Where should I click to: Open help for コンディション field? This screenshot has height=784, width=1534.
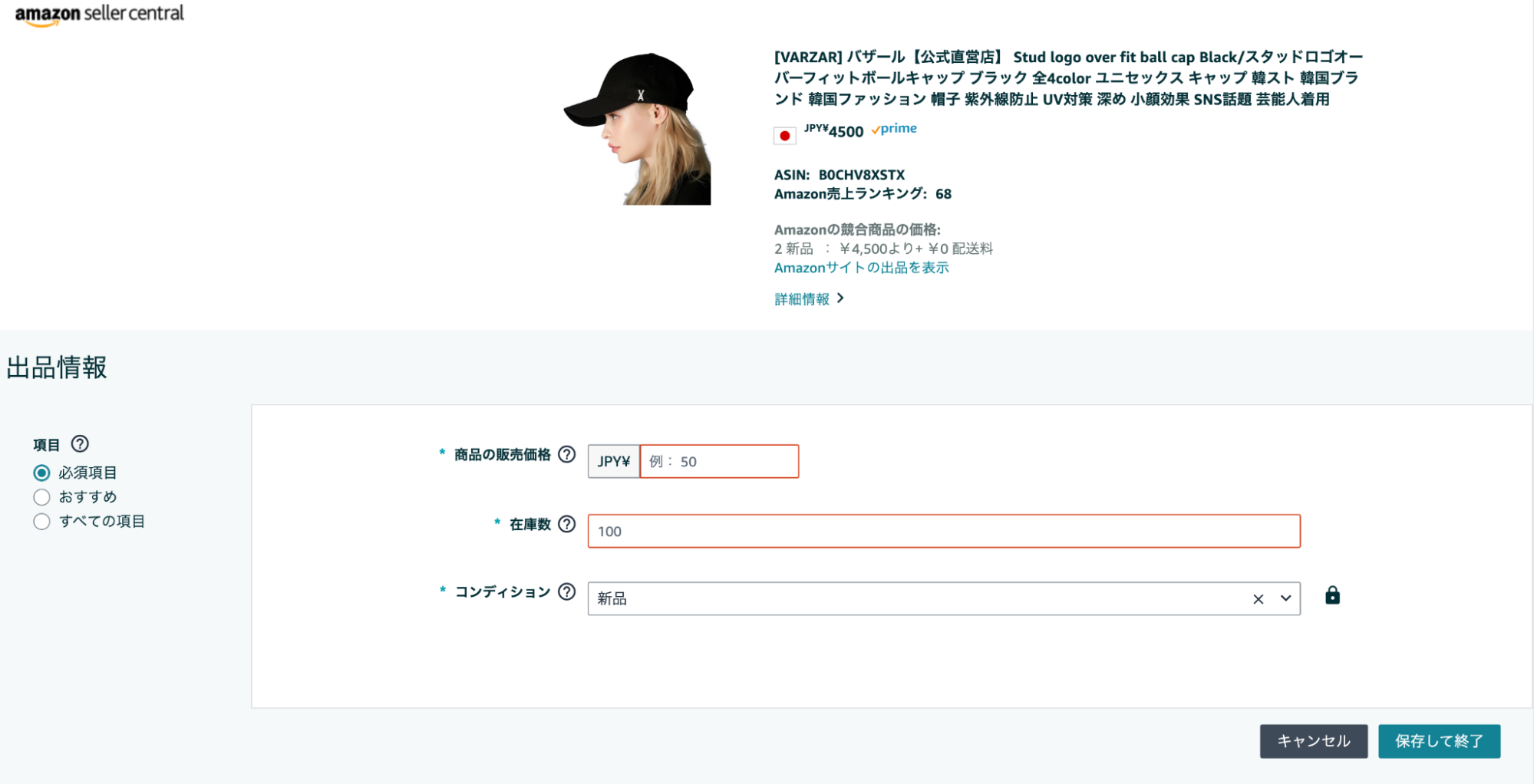coord(566,591)
